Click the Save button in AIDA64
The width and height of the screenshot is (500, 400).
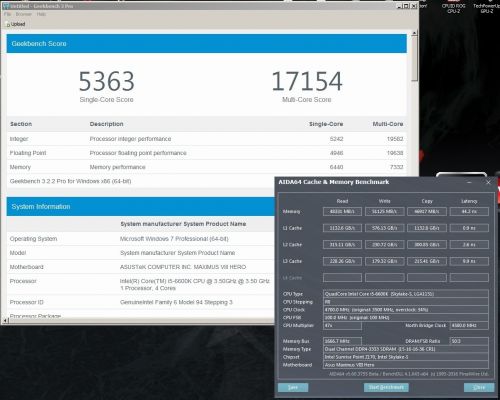pos(293,387)
